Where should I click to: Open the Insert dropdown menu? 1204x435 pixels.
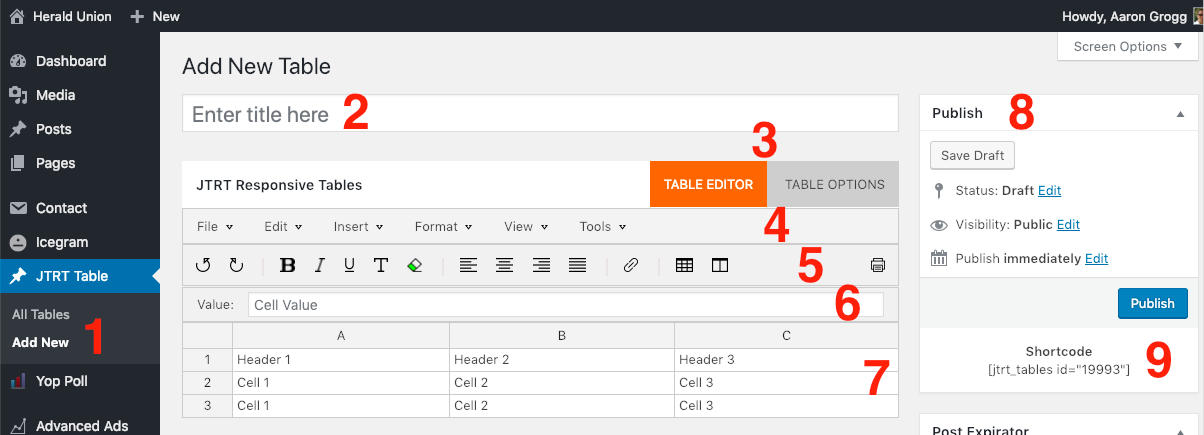tap(359, 226)
